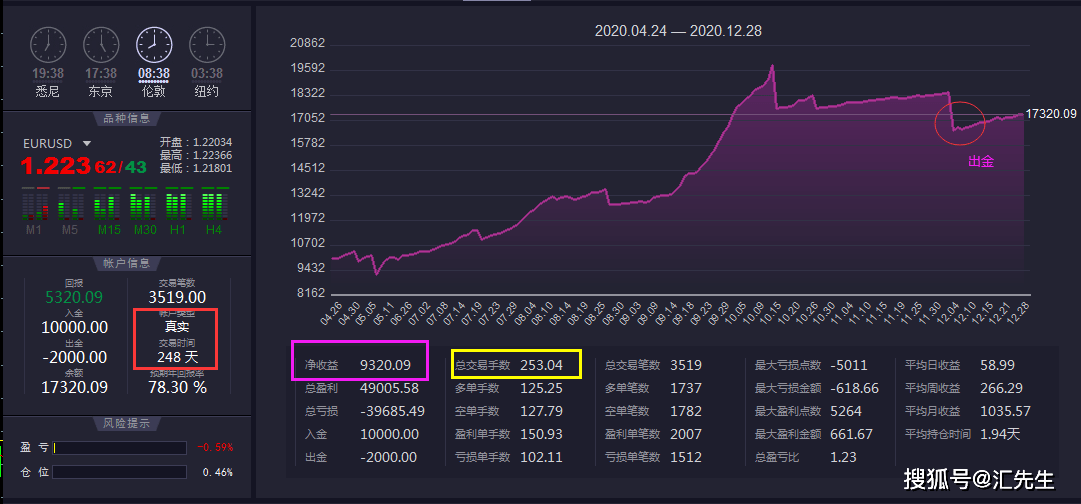Click the Tokyo clock icon
Screen dimensions: 1081x504
tap(101, 45)
